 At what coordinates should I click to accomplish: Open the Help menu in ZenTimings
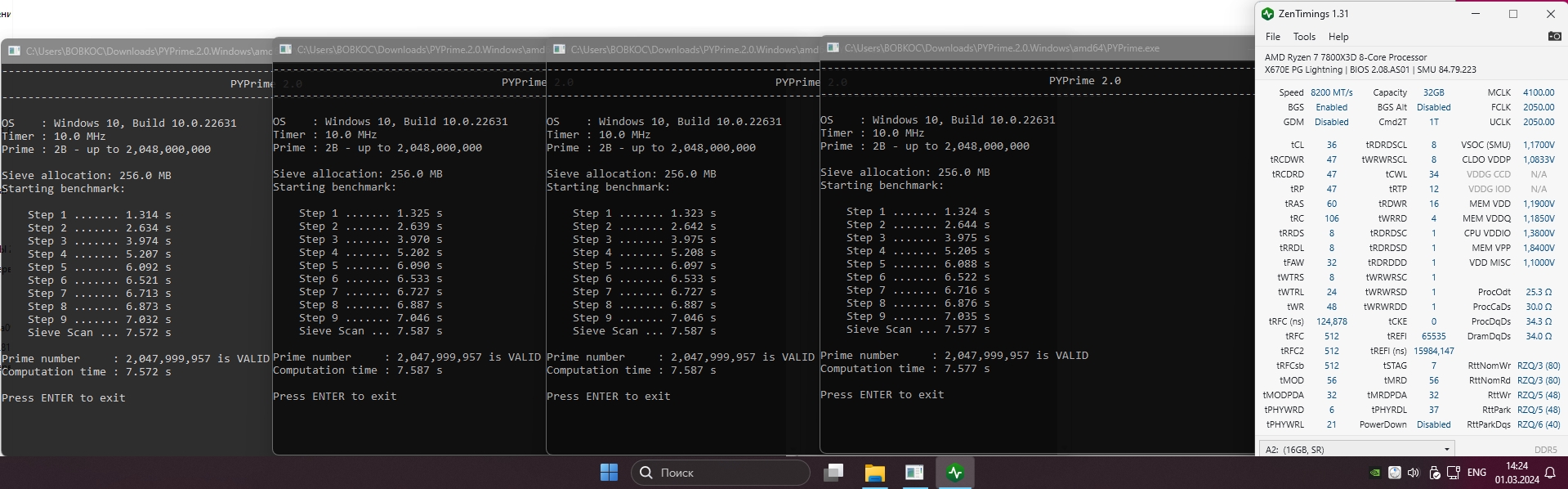click(1338, 37)
